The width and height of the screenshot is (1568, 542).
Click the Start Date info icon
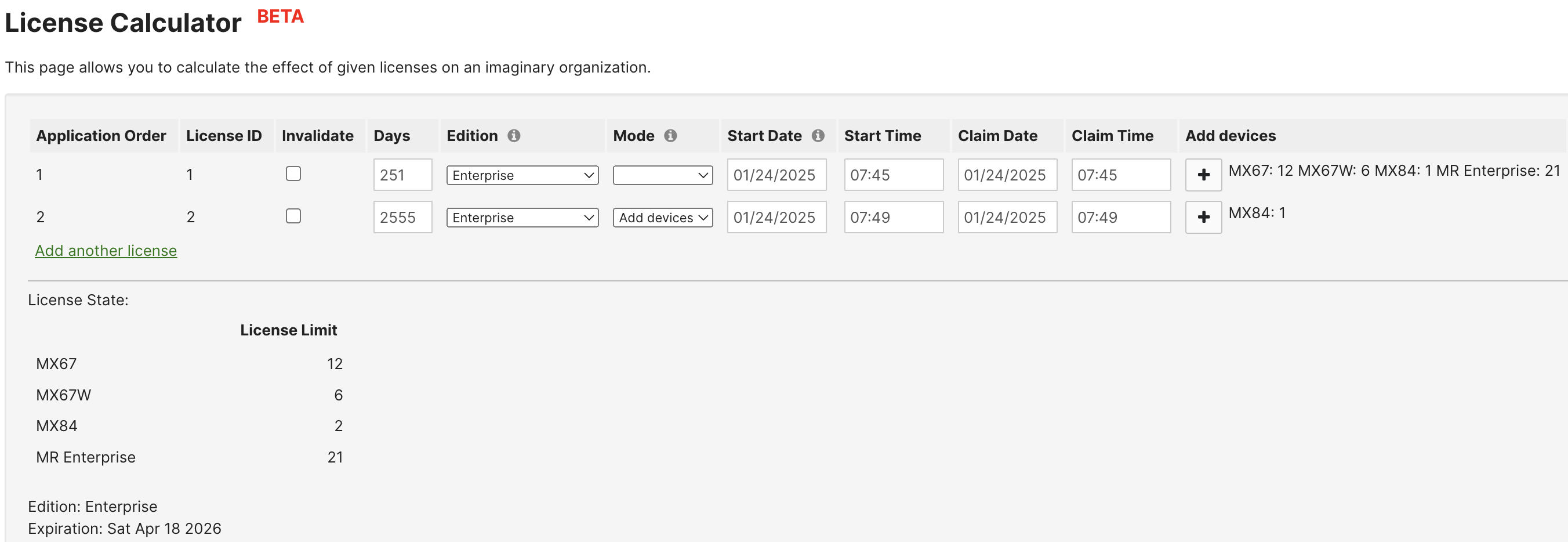click(819, 136)
